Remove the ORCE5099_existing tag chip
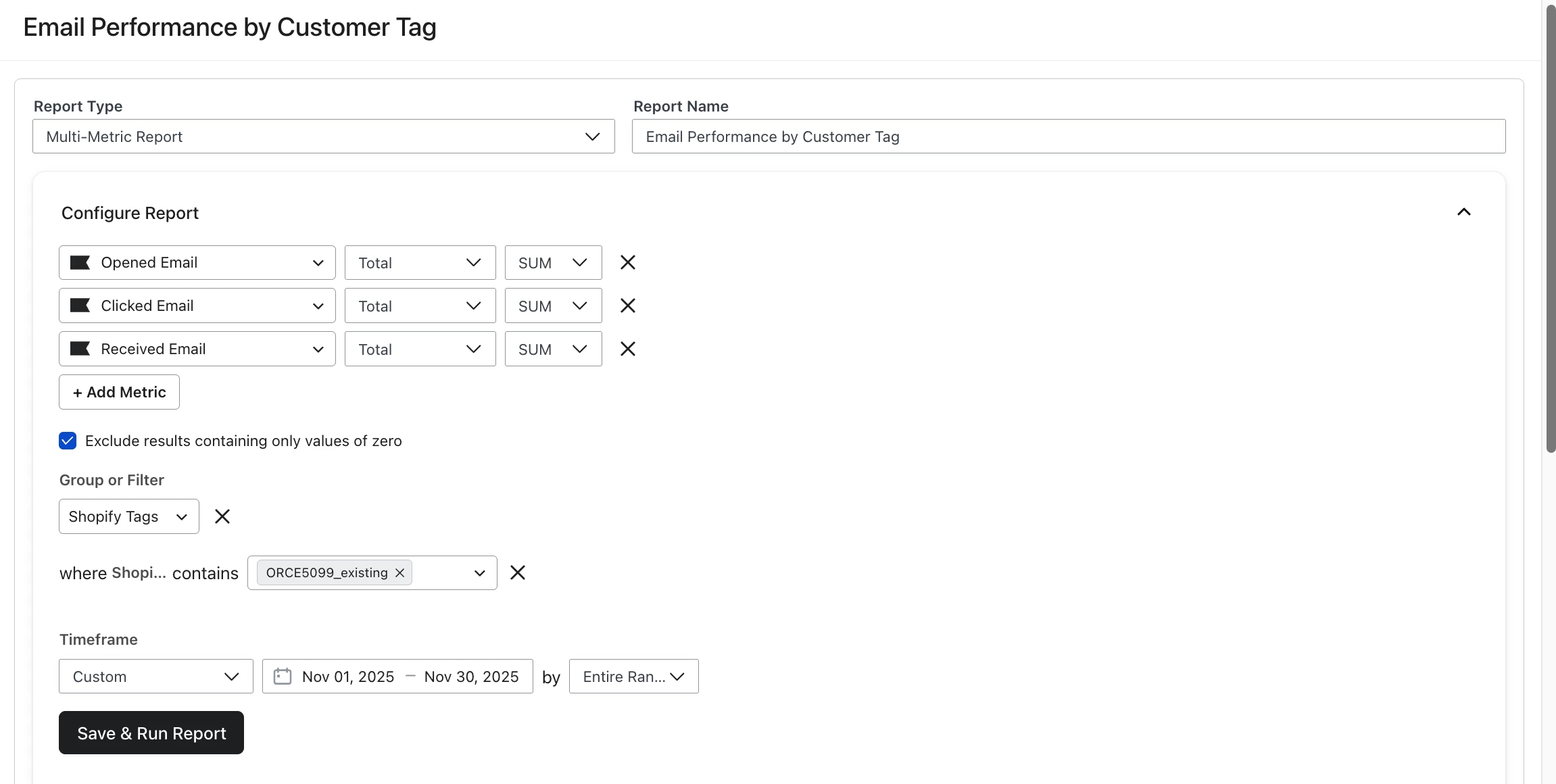 pos(400,573)
